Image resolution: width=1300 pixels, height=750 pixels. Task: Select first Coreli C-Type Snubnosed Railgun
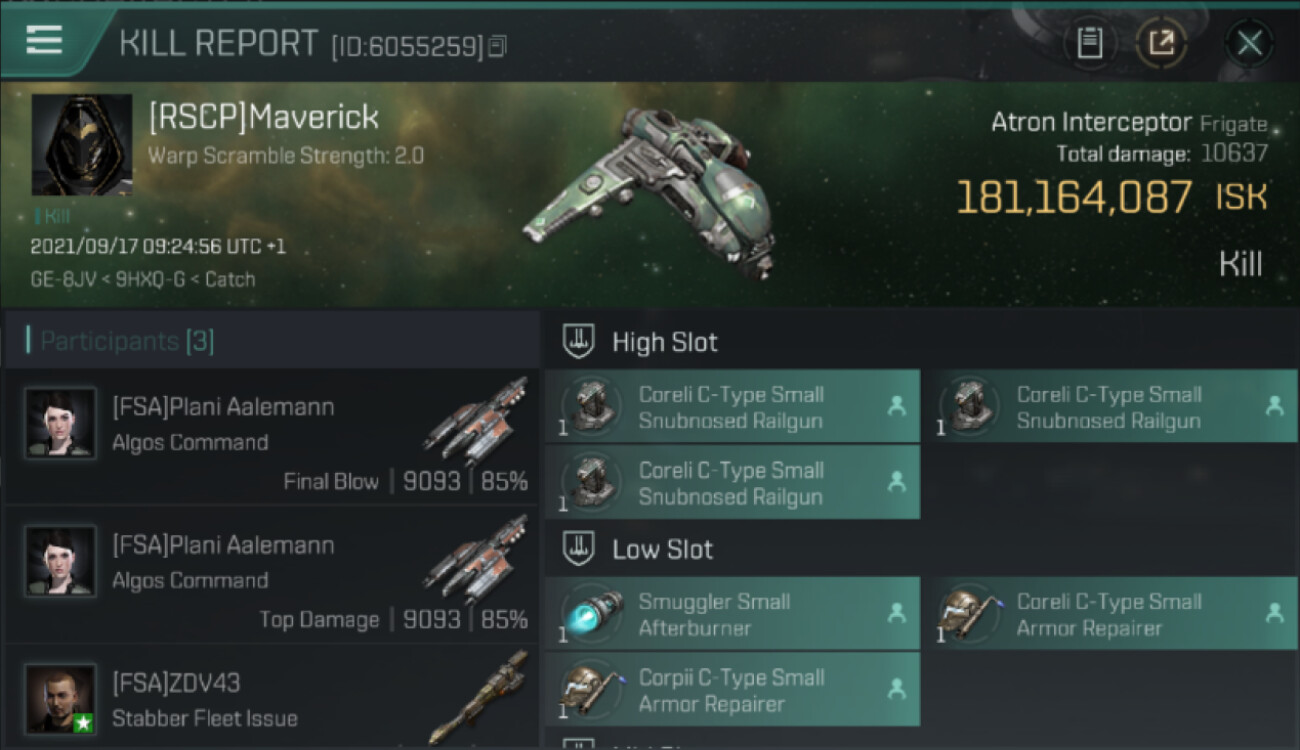(732, 407)
